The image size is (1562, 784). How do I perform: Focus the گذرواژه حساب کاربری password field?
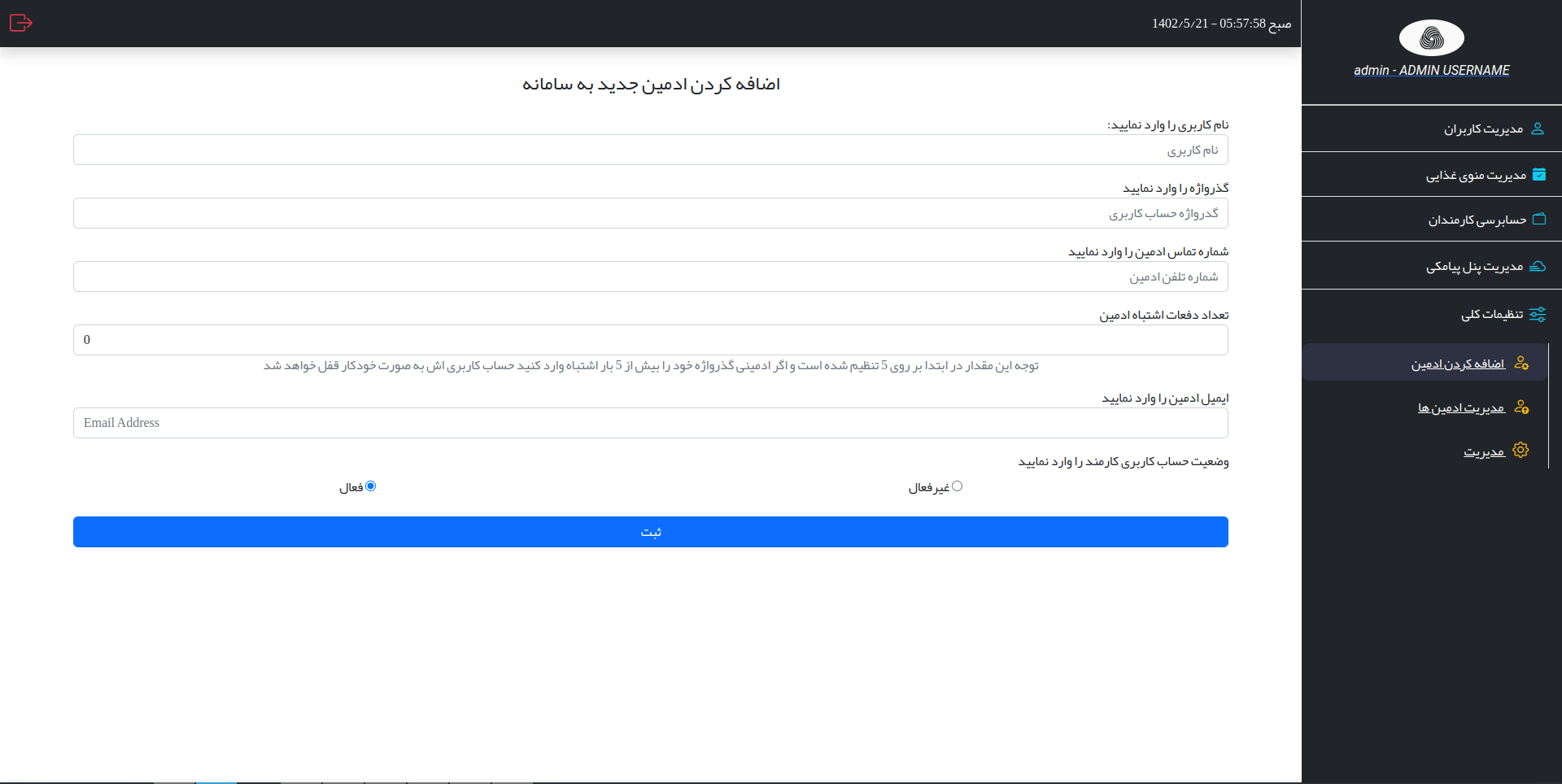tap(651, 213)
